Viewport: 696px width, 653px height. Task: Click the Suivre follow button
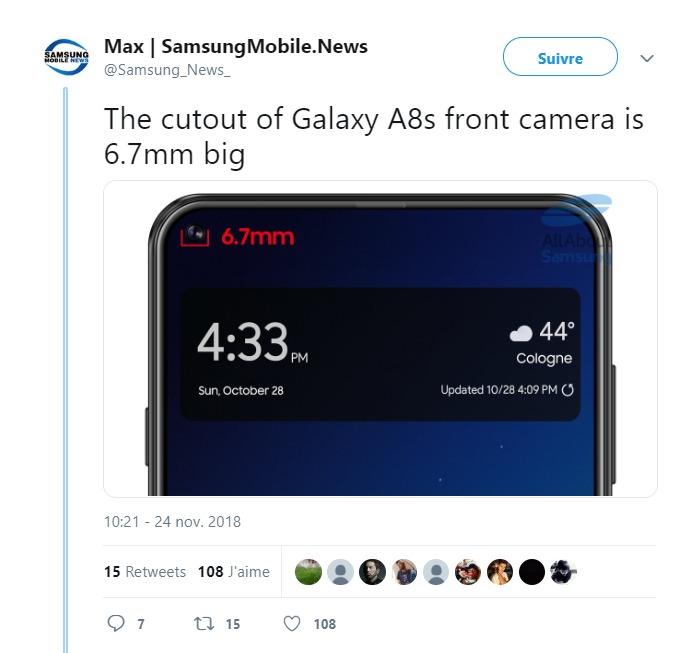point(560,56)
